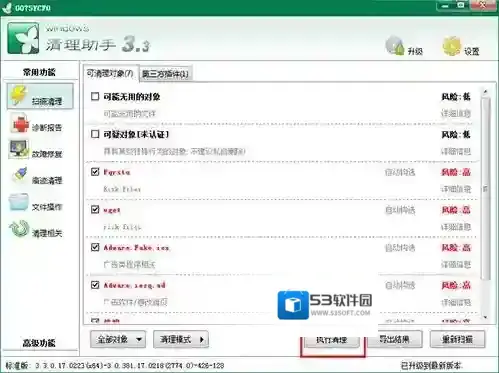Click 自动勾选 on the uget row
499x373 pixels.
[400, 210]
